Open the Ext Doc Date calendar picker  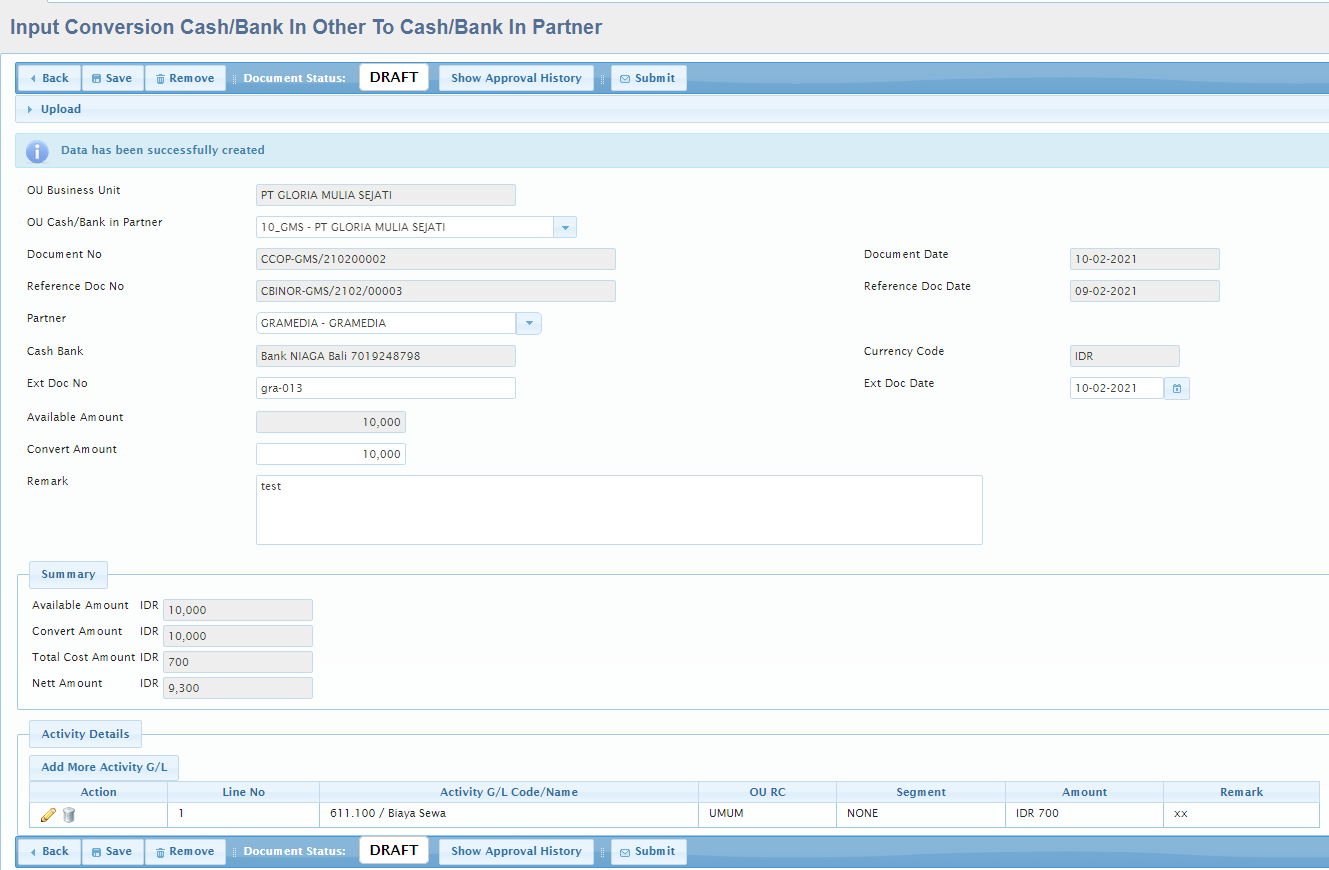1177,388
